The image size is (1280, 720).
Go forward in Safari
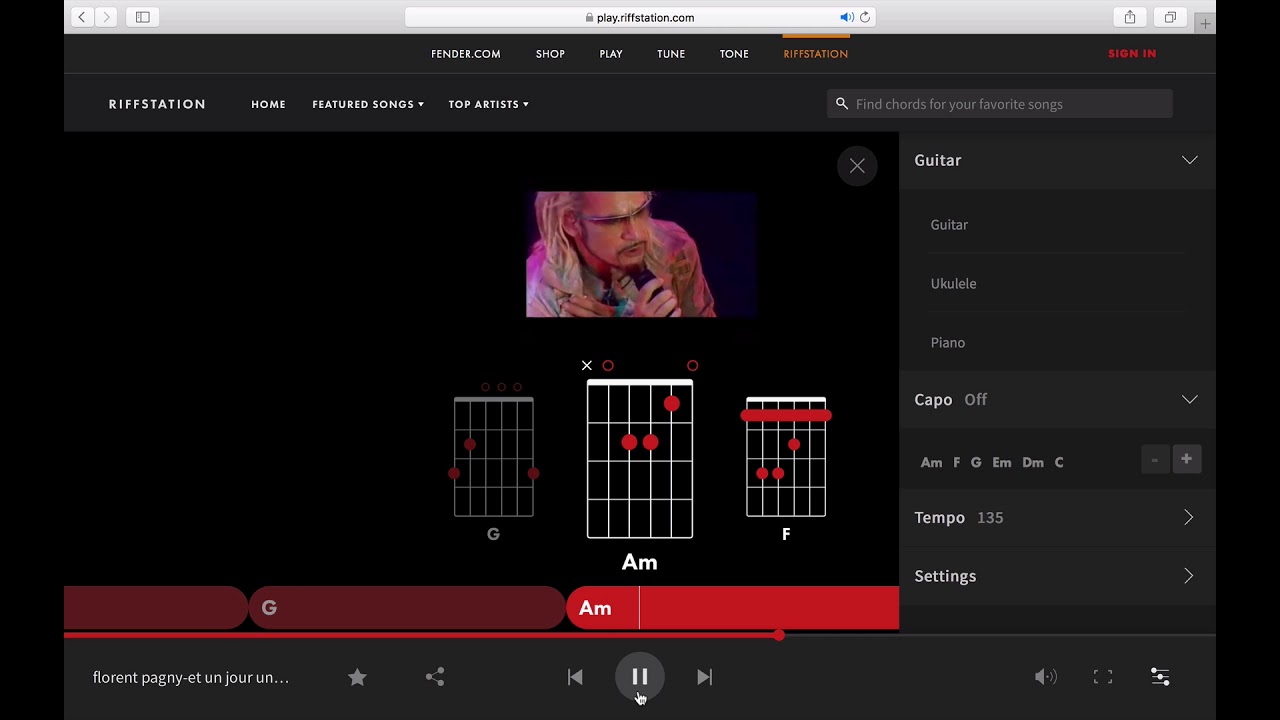pyautogui.click(x=106, y=17)
